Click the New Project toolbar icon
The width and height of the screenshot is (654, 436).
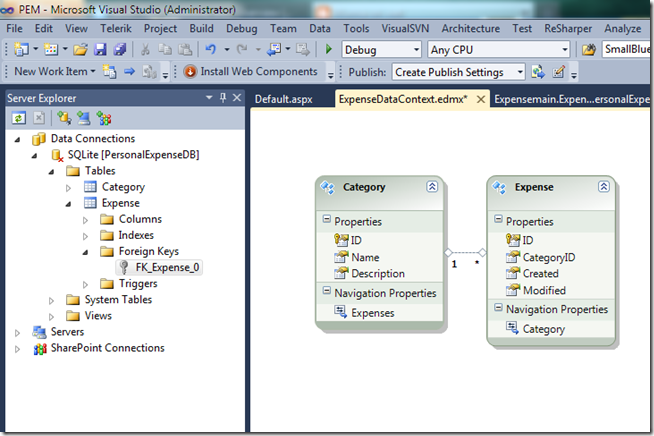(21, 50)
